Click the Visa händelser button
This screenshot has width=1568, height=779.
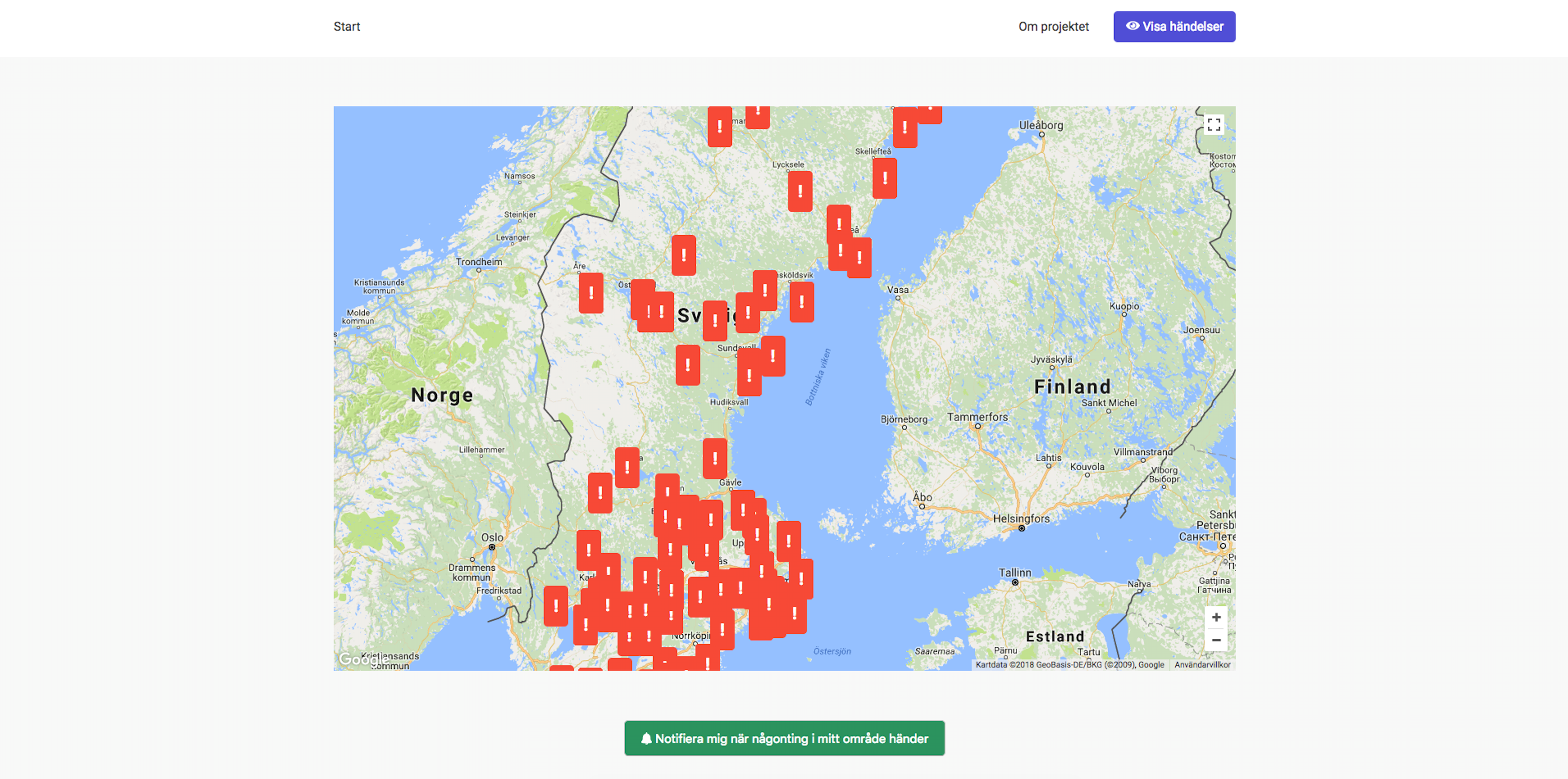tap(1174, 27)
